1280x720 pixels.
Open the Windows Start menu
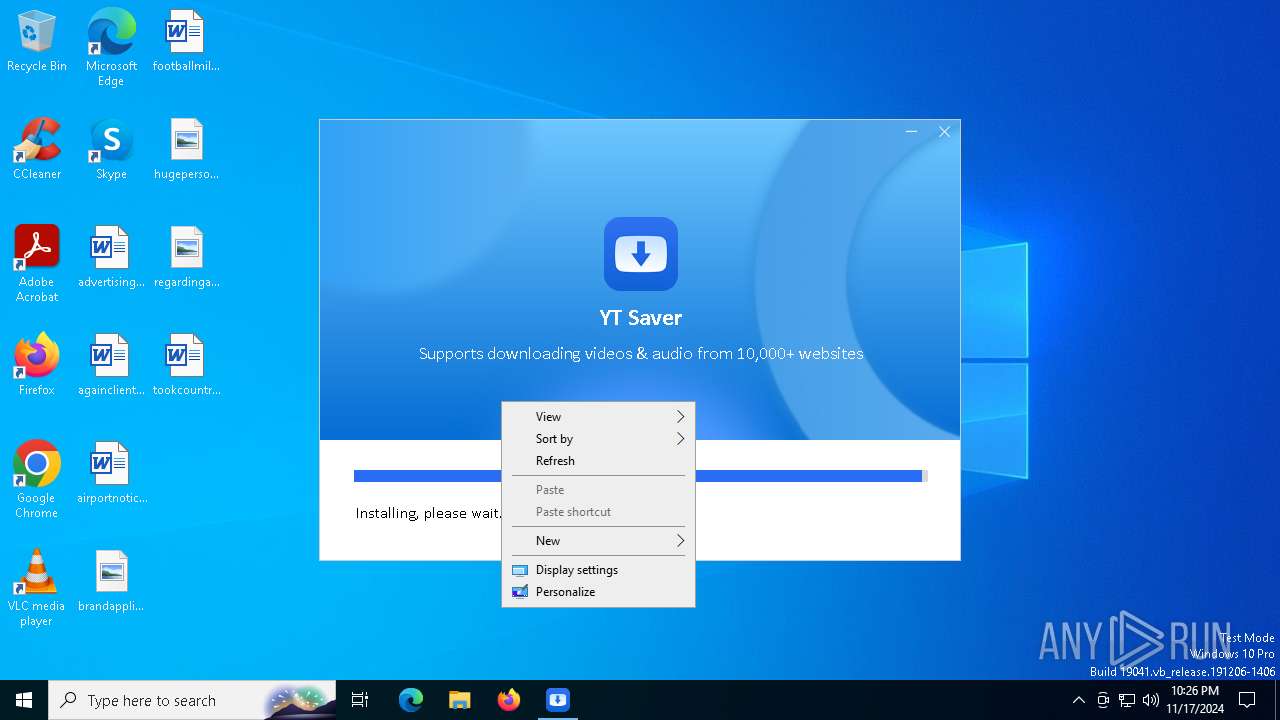[24, 700]
